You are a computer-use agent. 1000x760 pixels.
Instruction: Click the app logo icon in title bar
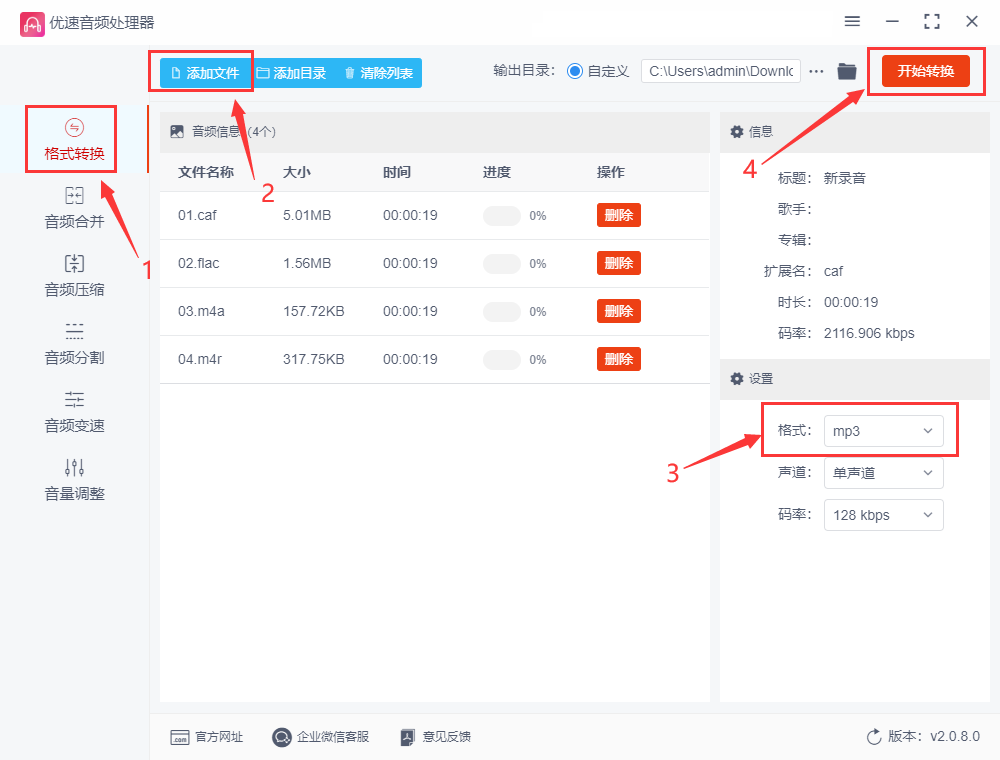pyautogui.click(x=32, y=24)
